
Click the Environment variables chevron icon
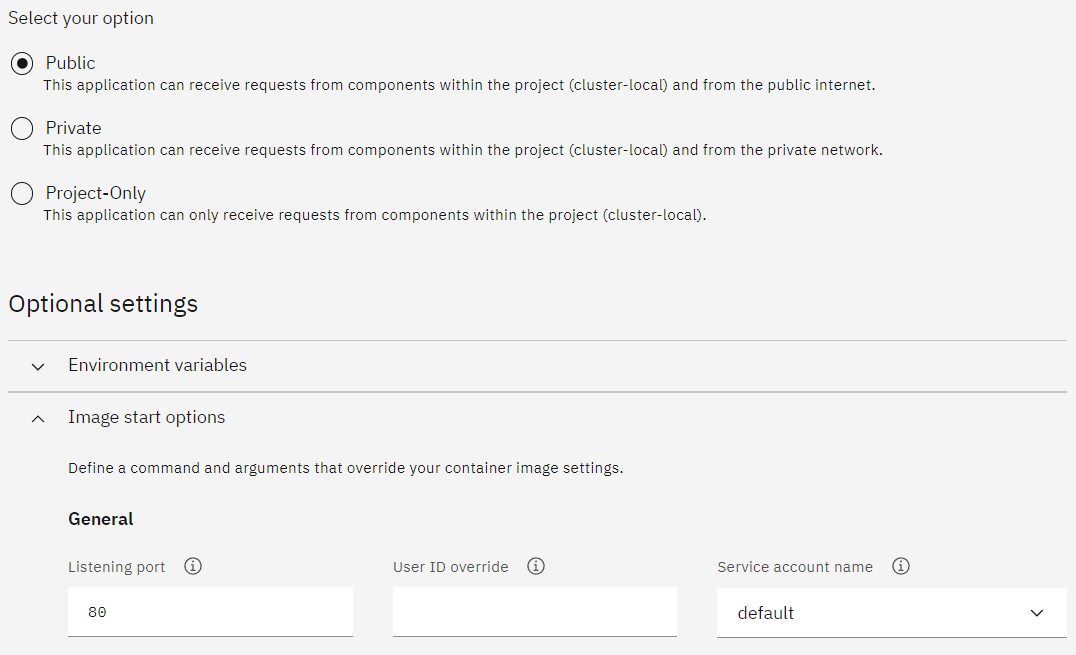coord(37,366)
